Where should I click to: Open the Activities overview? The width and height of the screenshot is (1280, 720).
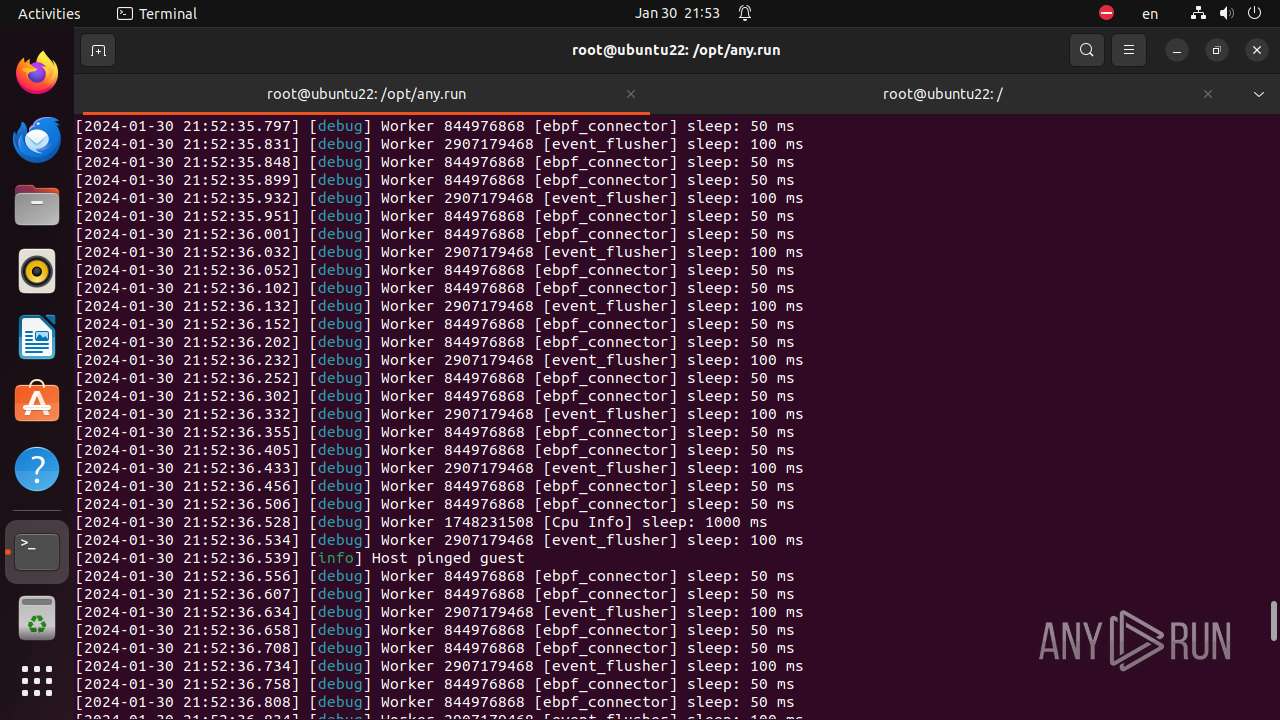49,13
